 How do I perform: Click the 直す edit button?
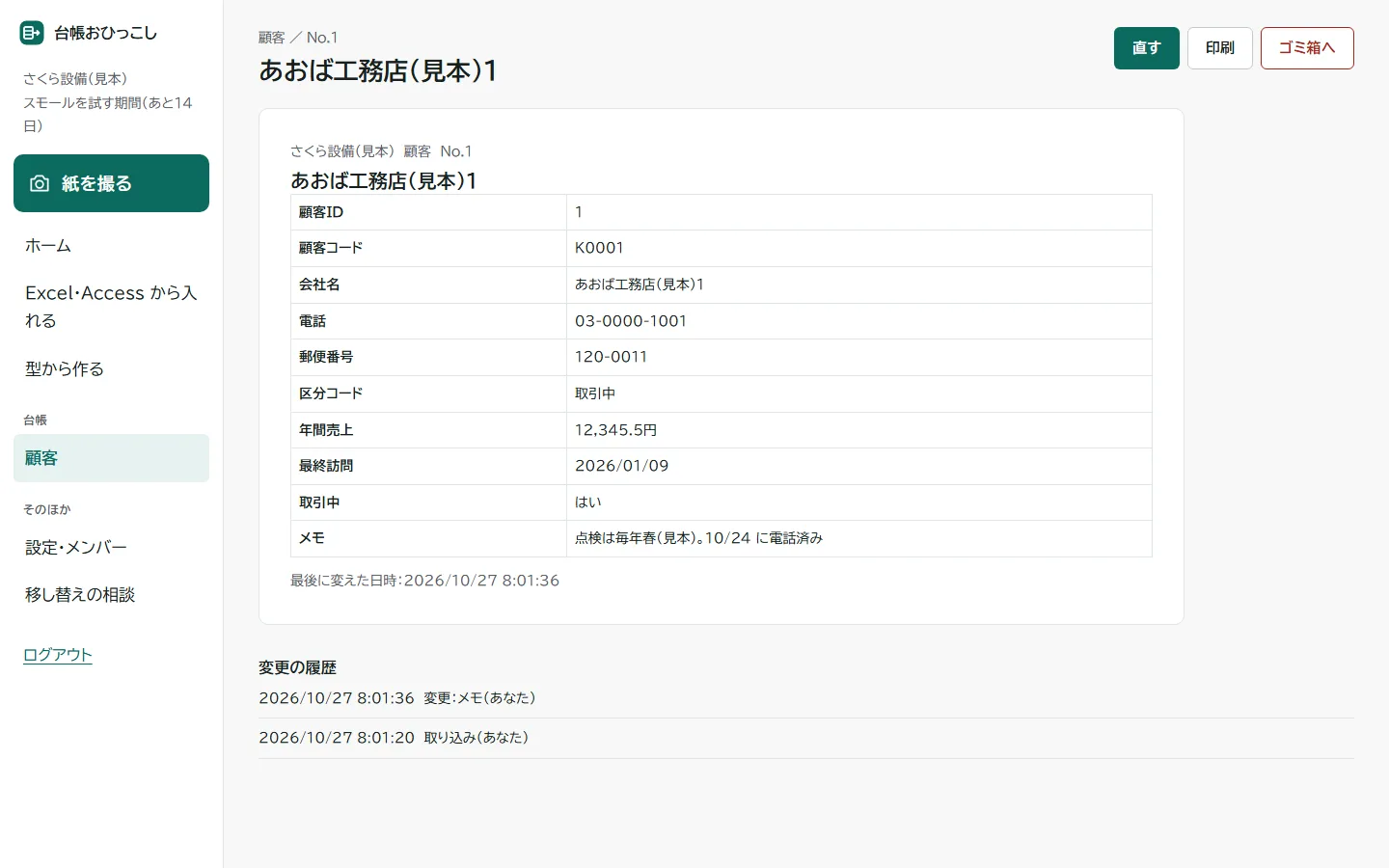click(x=1146, y=48)
